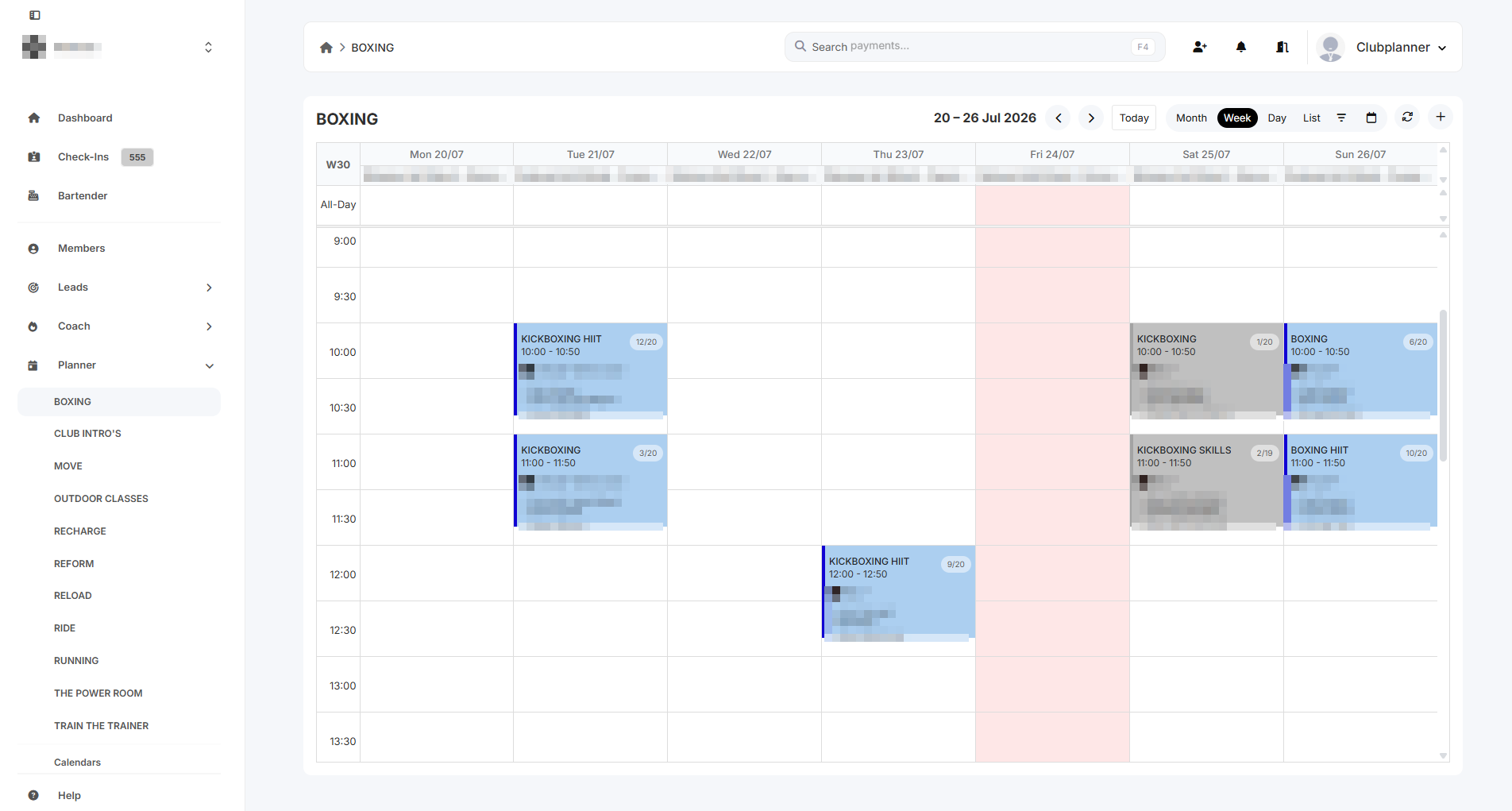The image size is (1512, 811).
Task: Open the Calendars link
Action: tap(77, 763)
